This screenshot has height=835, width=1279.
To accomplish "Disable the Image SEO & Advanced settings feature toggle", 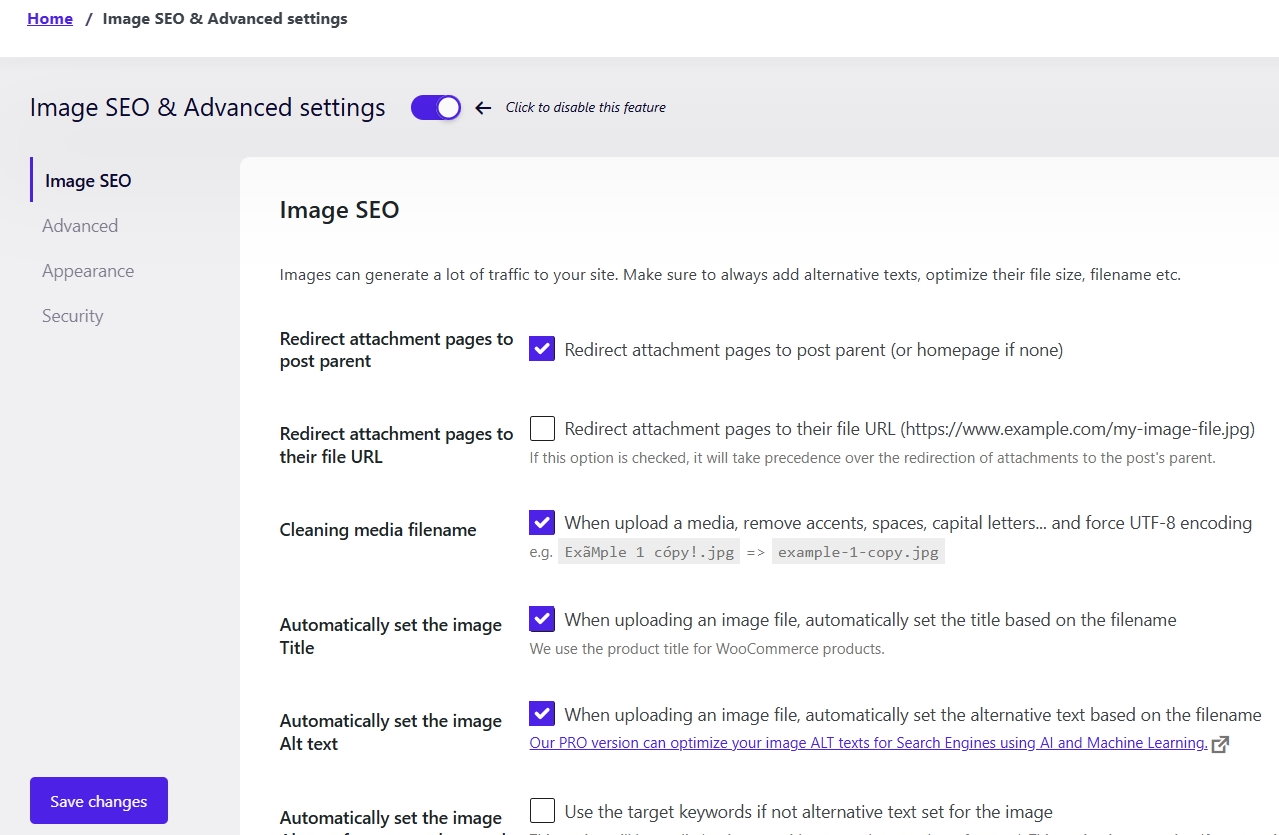I will point(436,108).
